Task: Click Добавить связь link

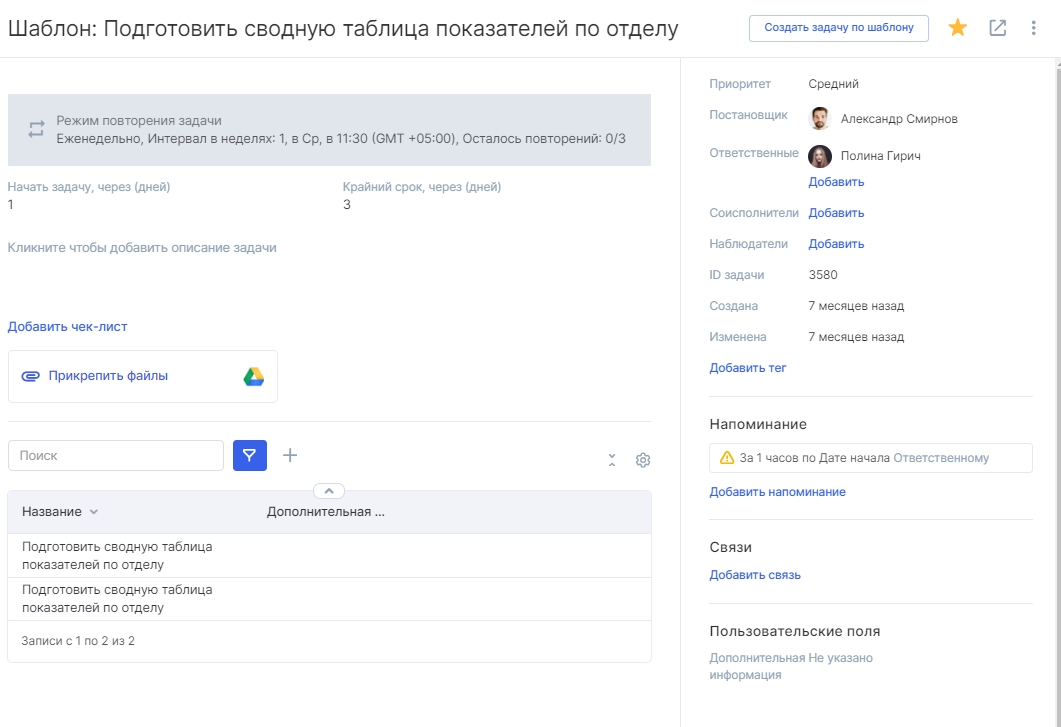Action: point(755,575)
